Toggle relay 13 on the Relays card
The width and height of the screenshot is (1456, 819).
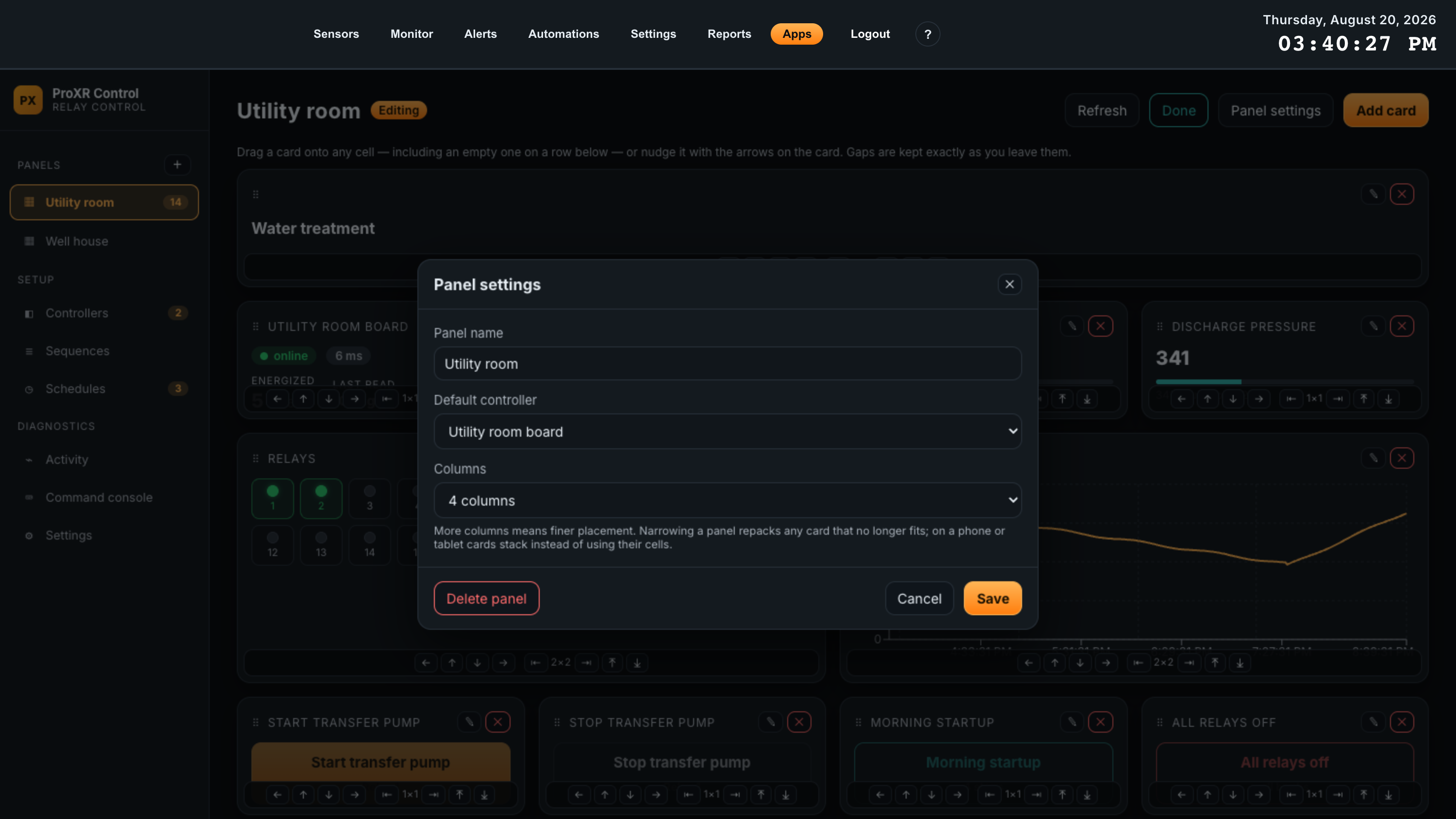(321, 545)
